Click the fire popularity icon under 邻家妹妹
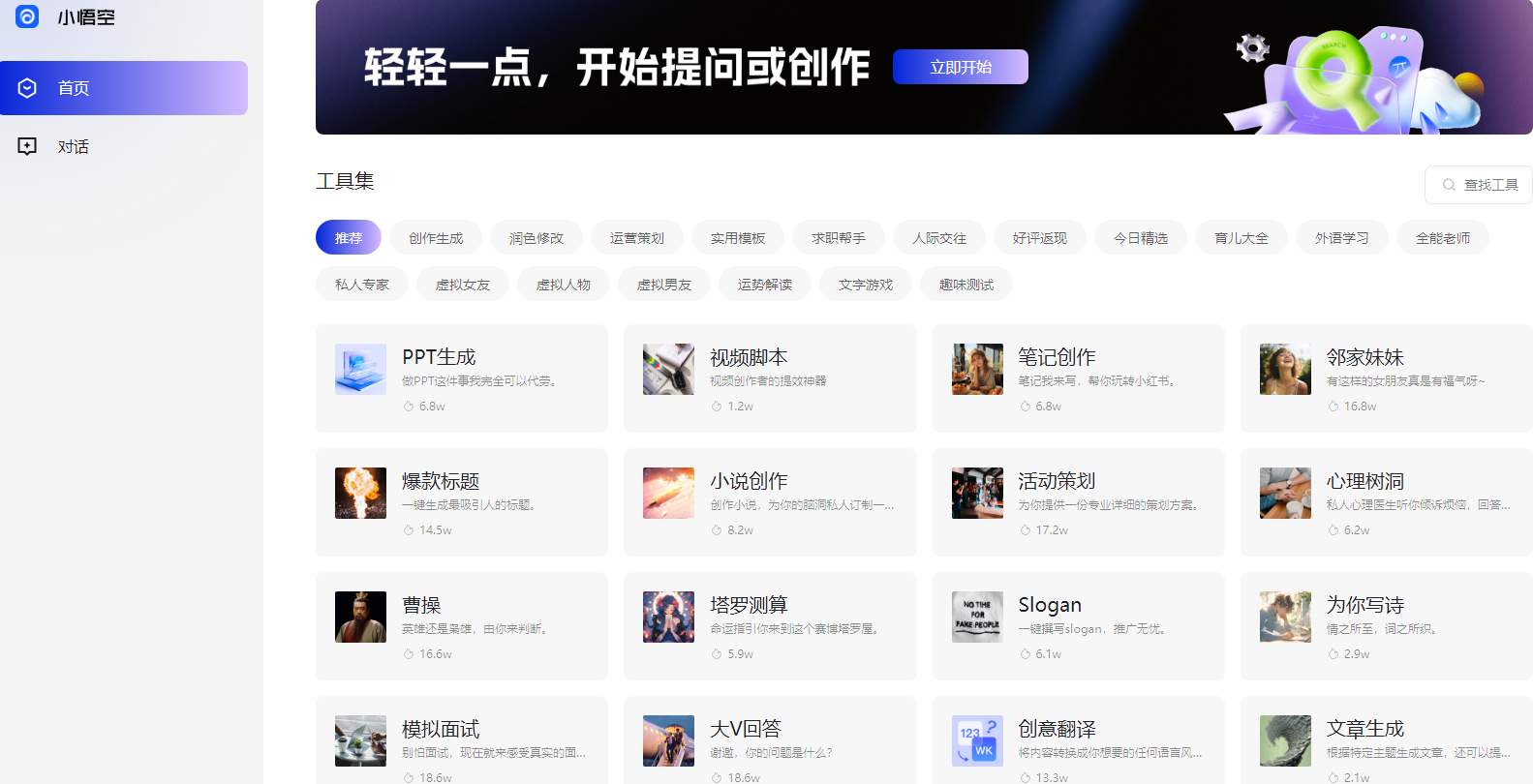1533x784 pixels. tap(1334, 407)
